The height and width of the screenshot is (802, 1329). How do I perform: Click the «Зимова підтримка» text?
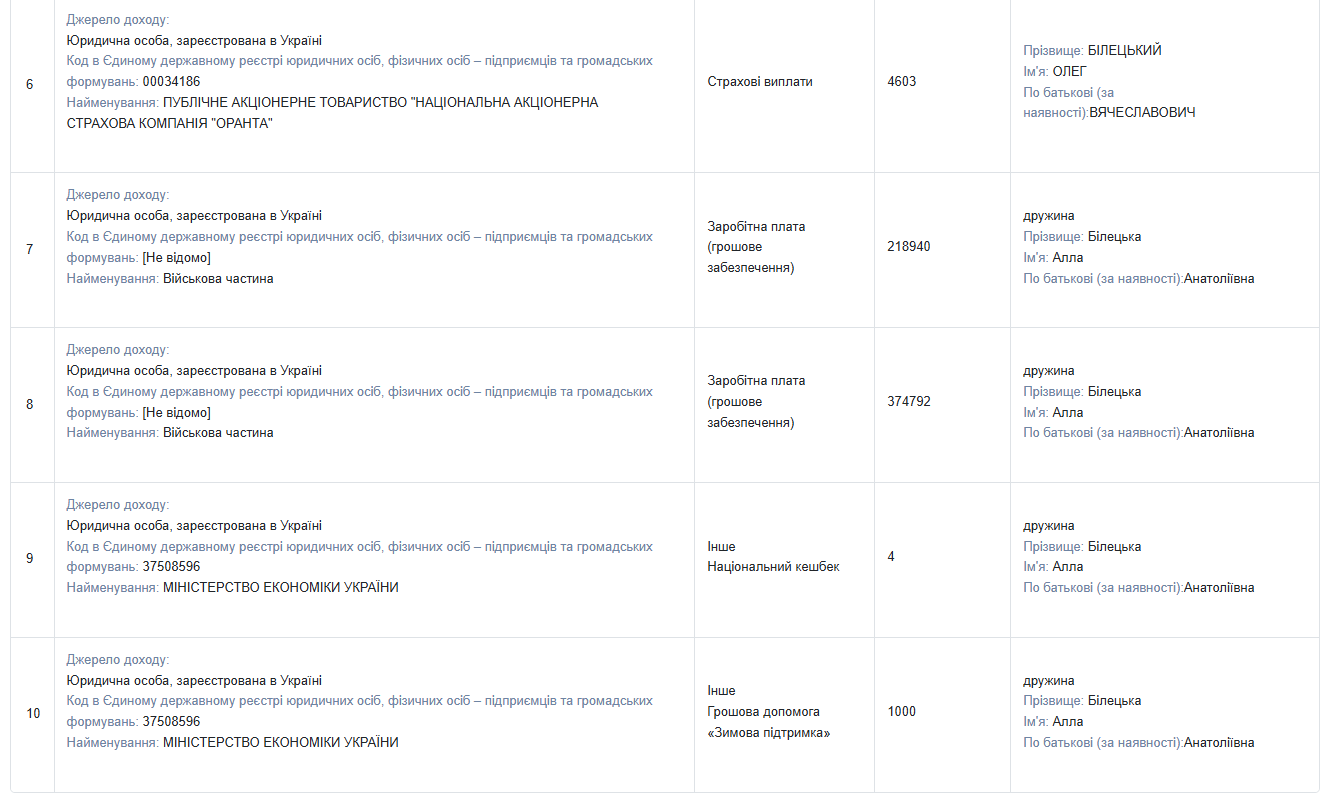coord(769,733)
